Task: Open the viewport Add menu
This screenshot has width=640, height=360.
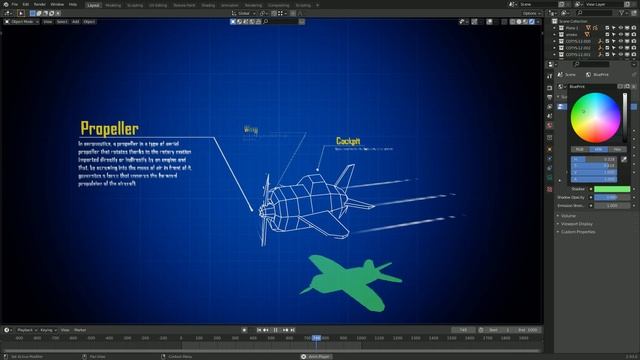Action: click(76, 22)
